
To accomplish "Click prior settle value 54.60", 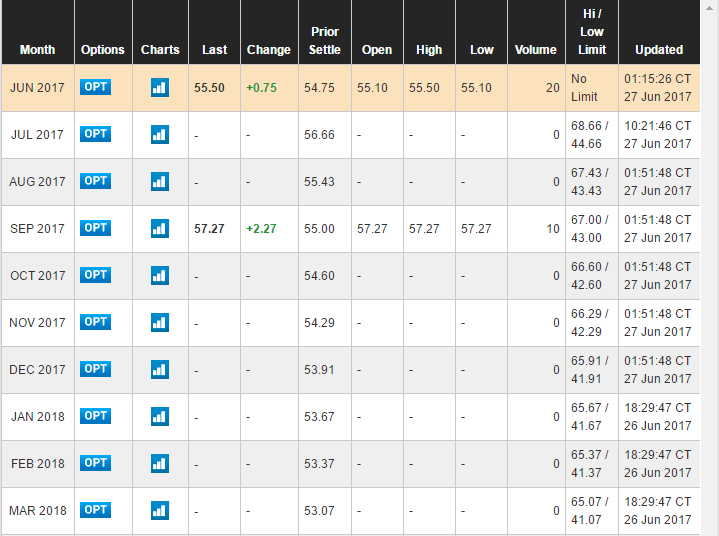I will coord(319,276).
